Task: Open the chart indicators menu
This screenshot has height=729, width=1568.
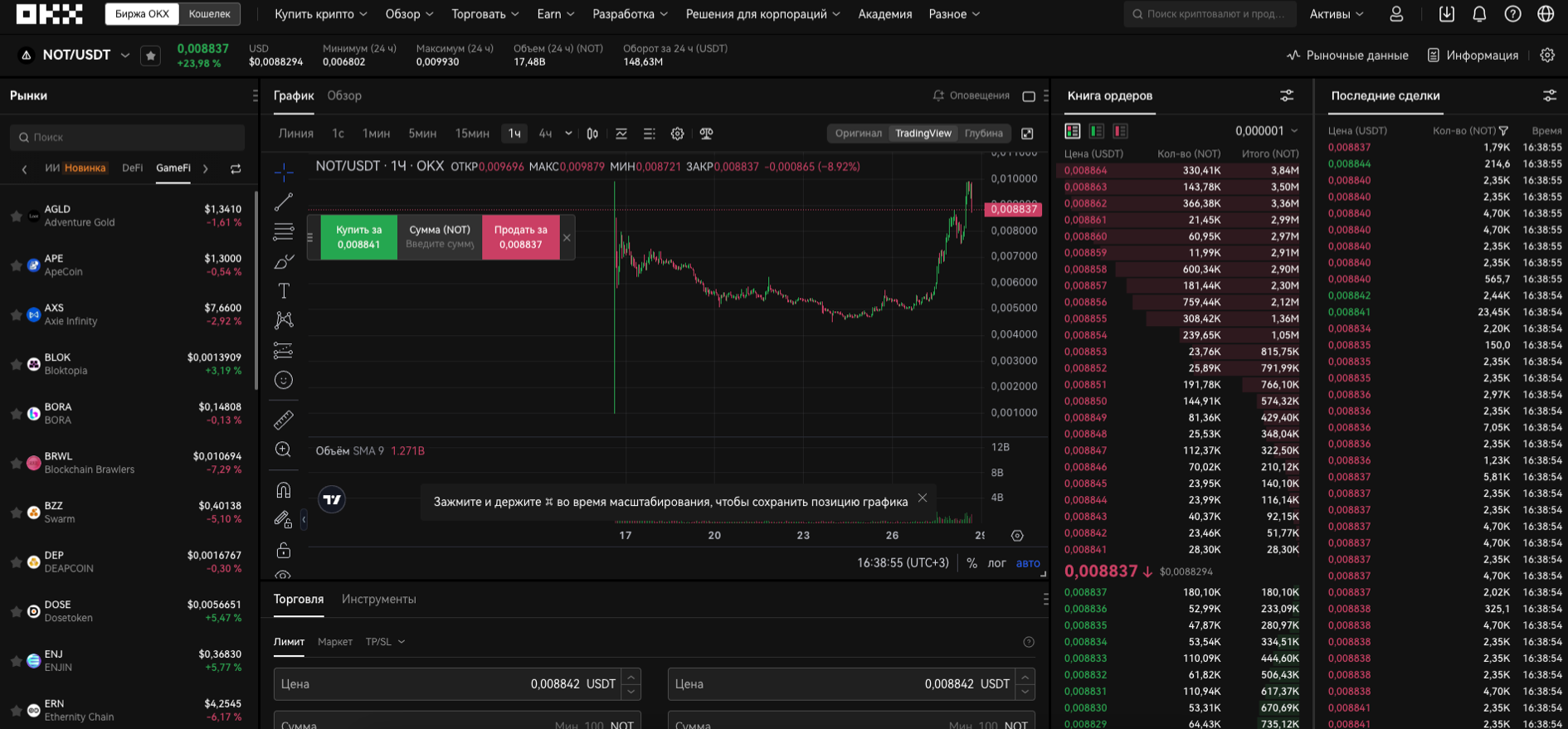Action: click(x=621, y=134)
